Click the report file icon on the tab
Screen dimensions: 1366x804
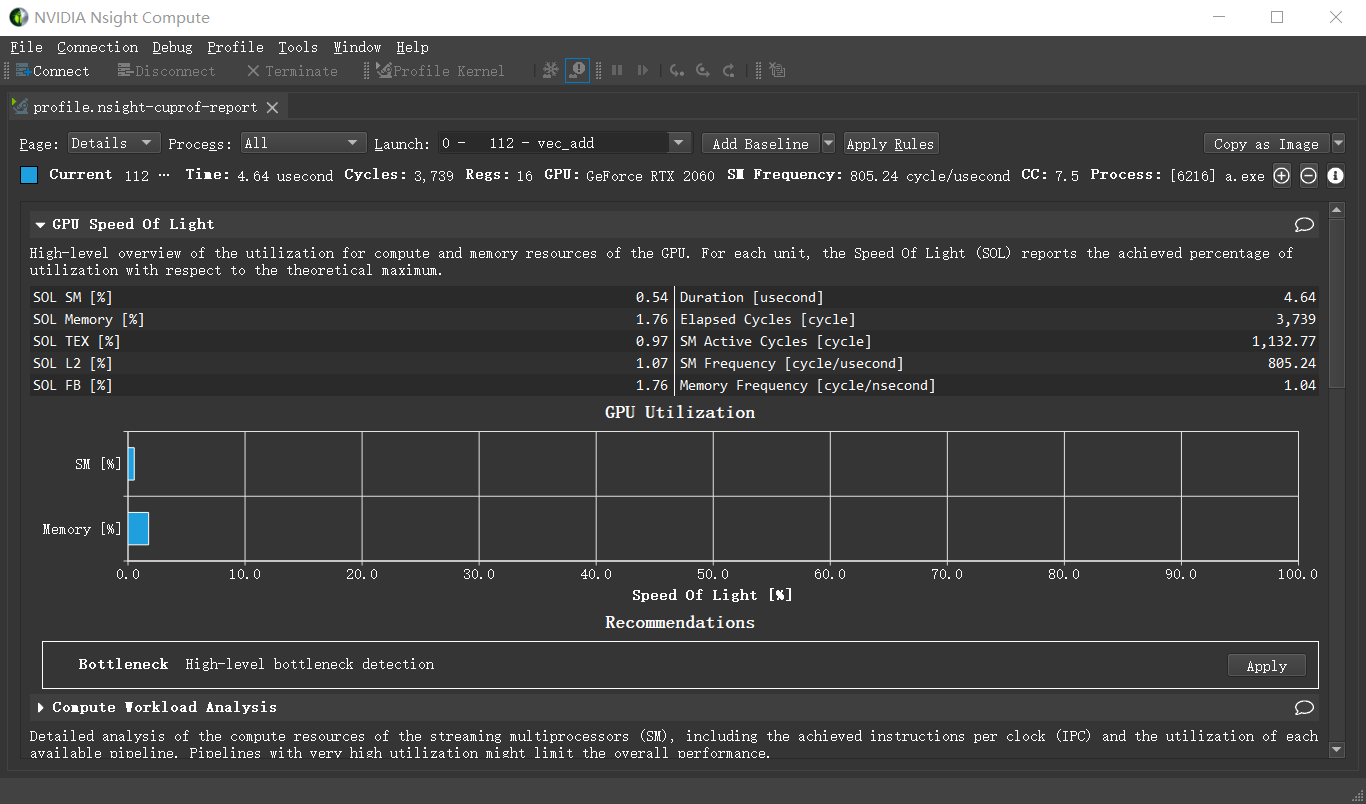pyautogui.click(x=20, y=107)
